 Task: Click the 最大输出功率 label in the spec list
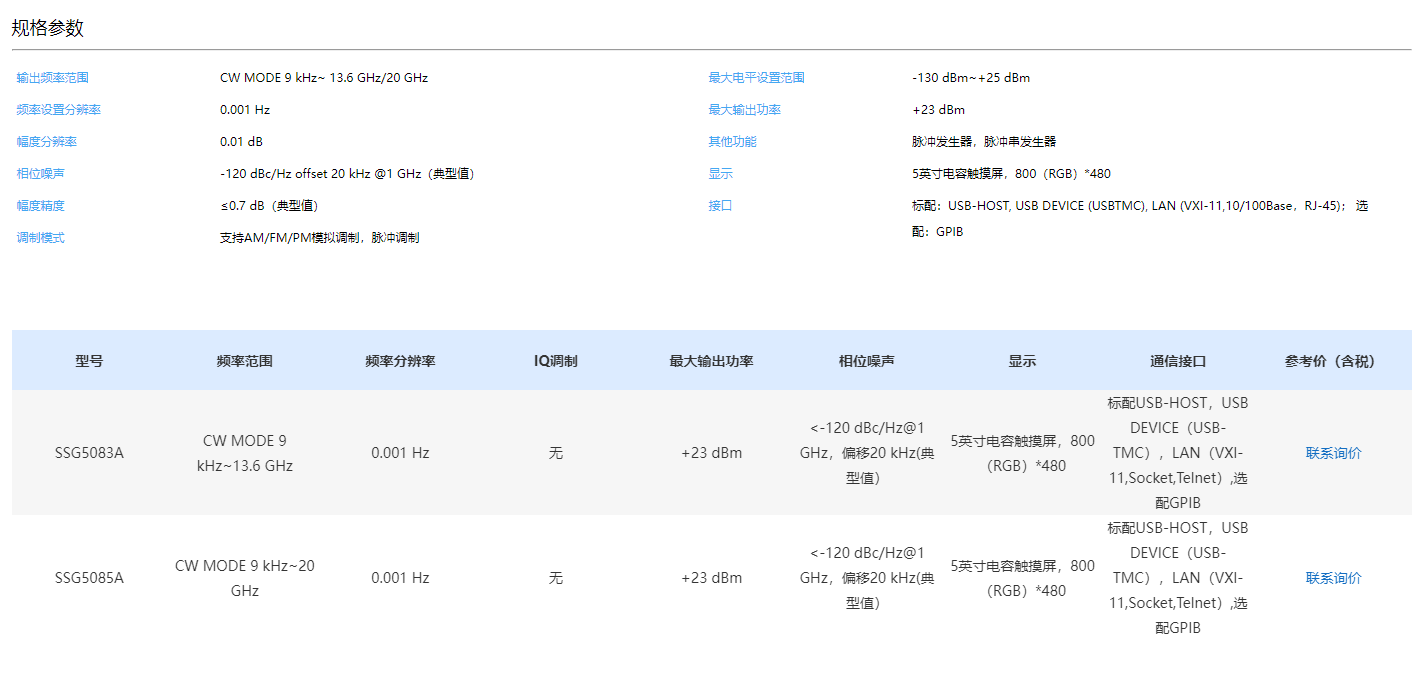click(x=744, y=110)
